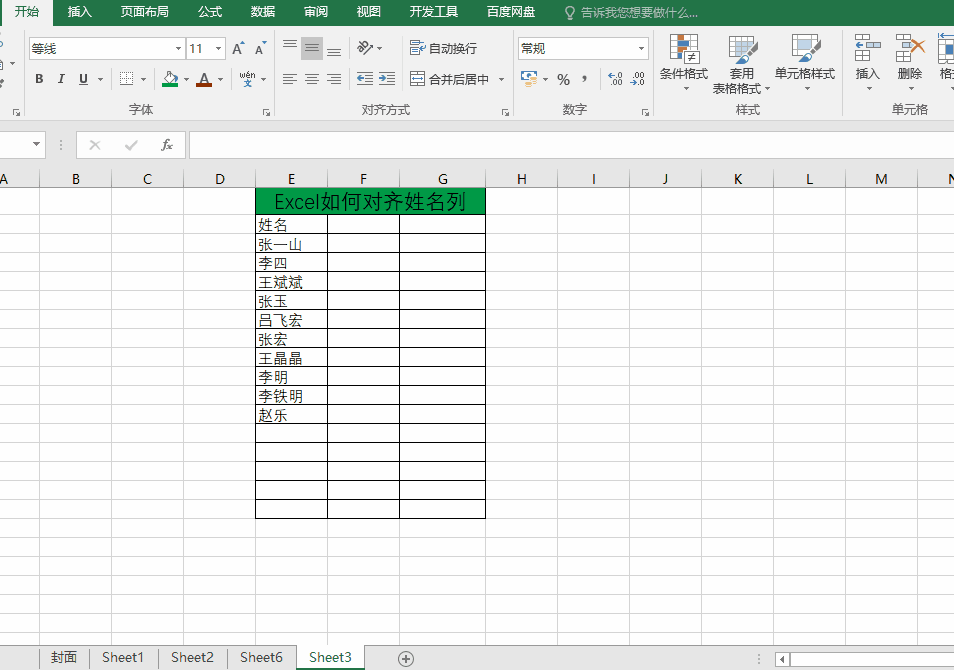The height and width of the screenshot is (670, 954).
Task: Switch to 公式 ribbon tab
Action: (210, 12)
